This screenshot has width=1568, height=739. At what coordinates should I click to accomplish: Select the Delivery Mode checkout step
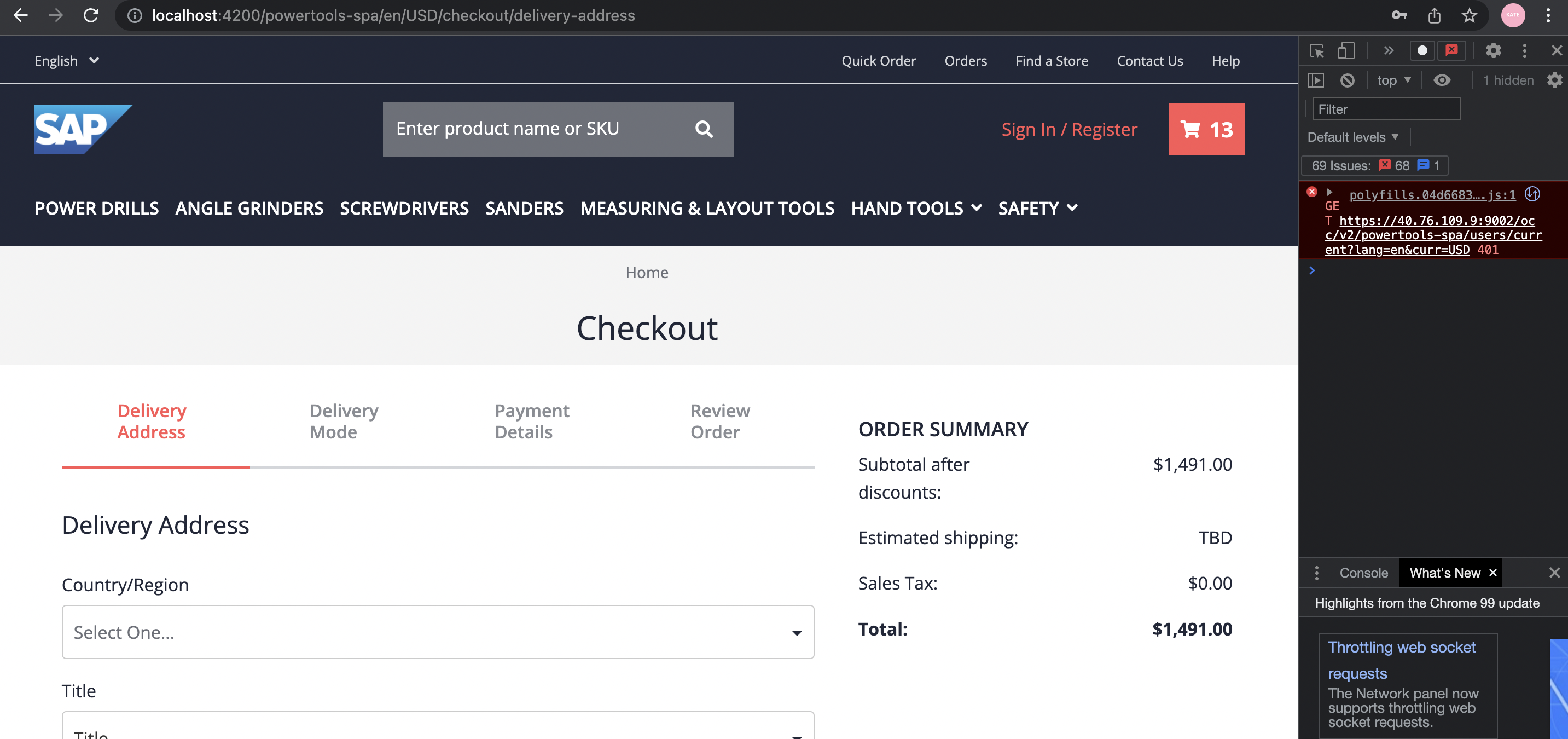(x=344, y=421)
